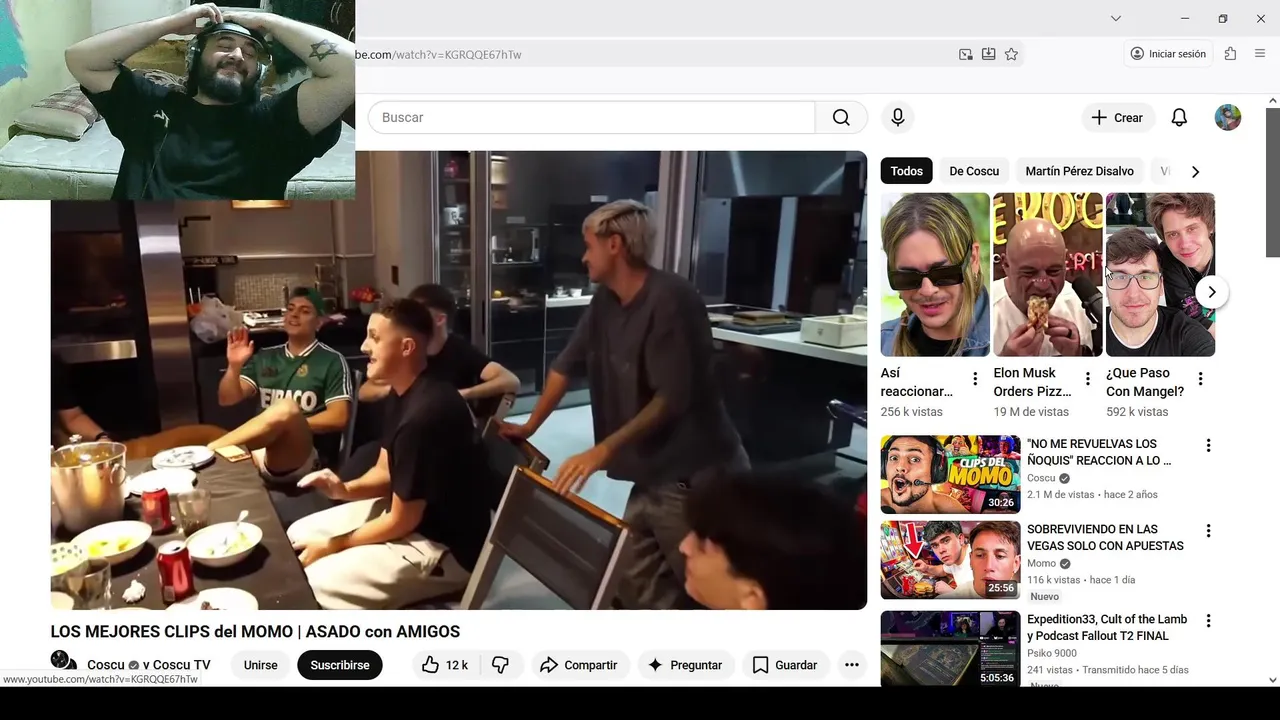Screen dimensions: 1280x720
Task: Open 'NO ME REVUELVAS LOS ÑOQUIS' video thumbnail
Action: coord(950,474)
